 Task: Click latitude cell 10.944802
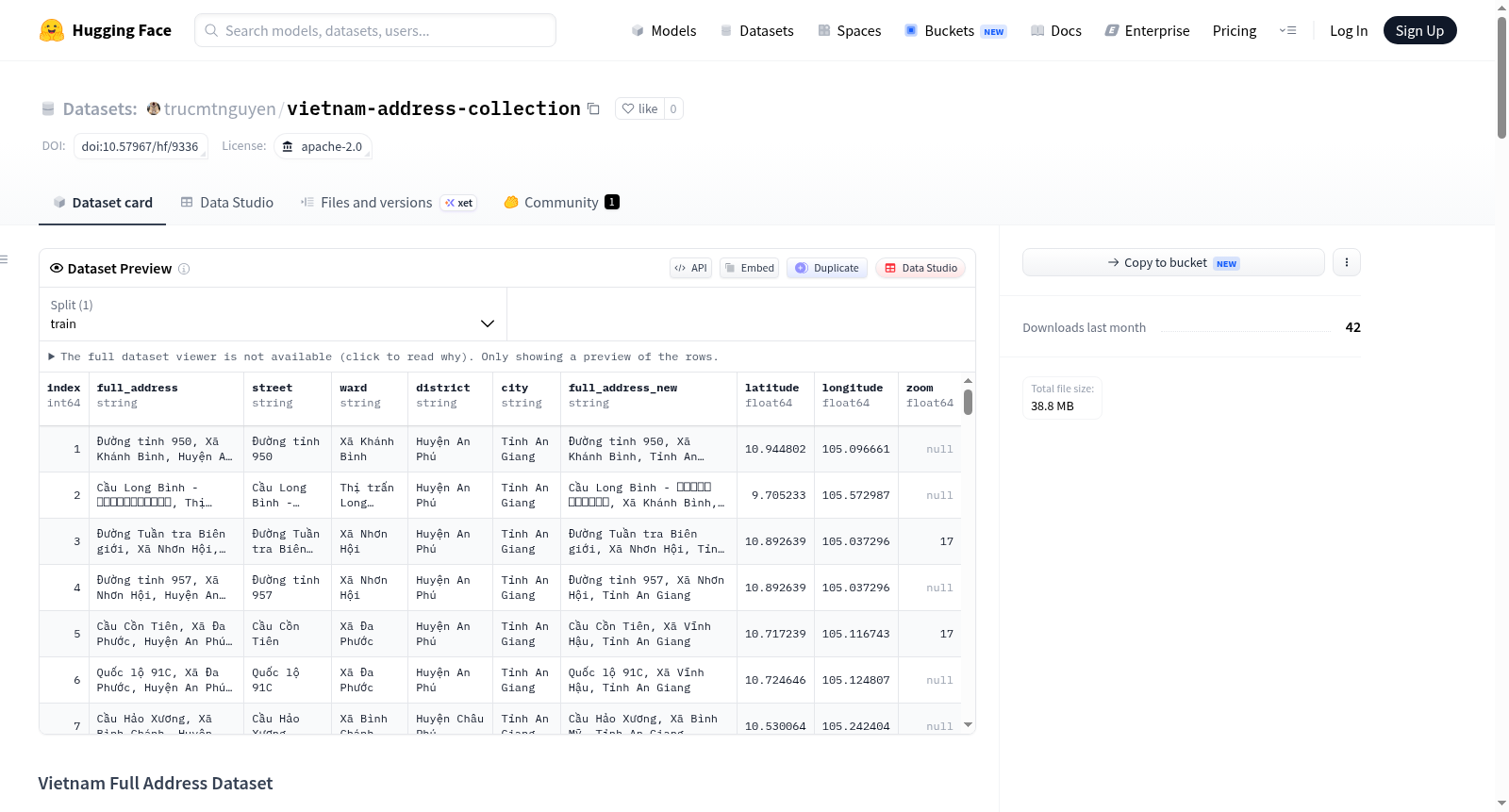click(775, 449)
